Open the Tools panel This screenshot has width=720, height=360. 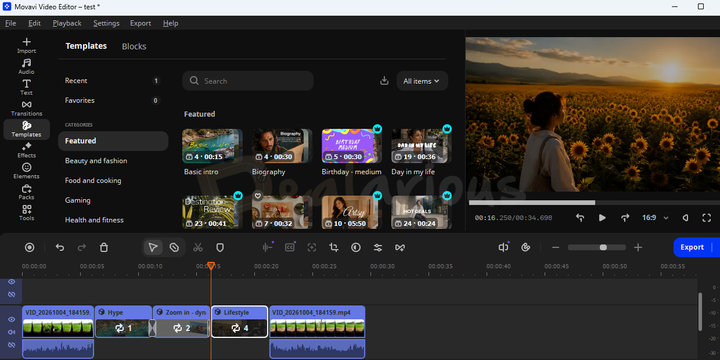coord(27,213)
